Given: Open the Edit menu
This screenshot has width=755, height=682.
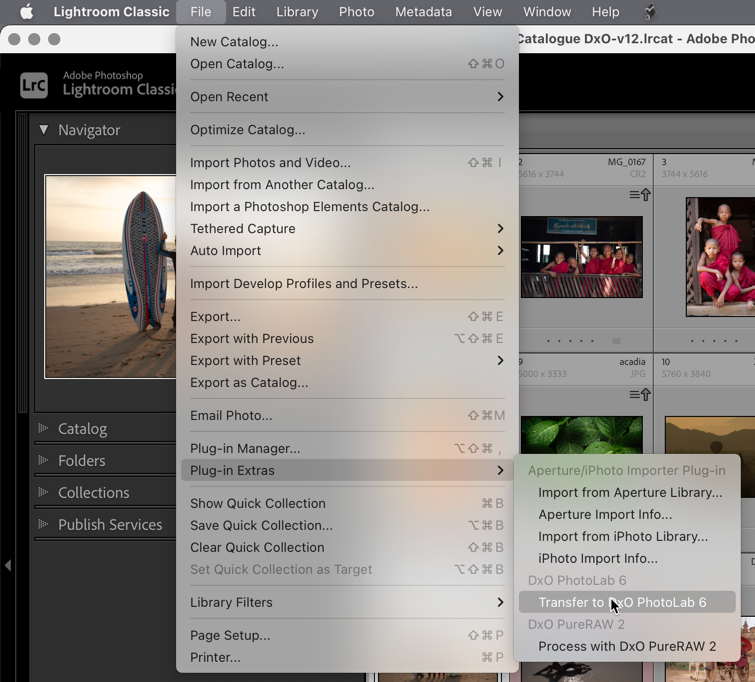Looking at the screenshot, I should (244, 12).
